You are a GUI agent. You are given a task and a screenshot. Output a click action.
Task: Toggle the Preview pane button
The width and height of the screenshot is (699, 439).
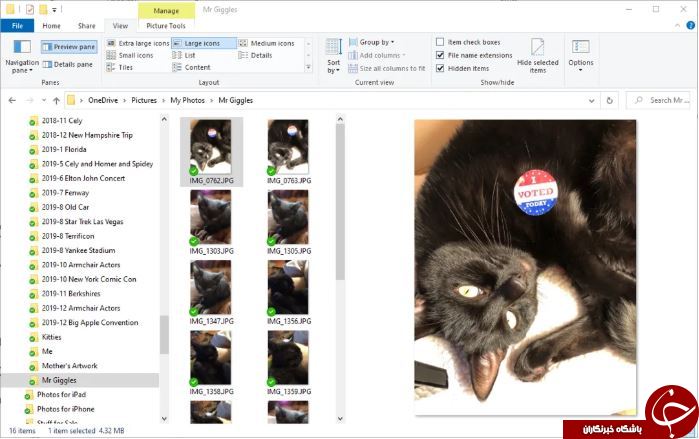pyautogui.click(x=69, y=47)
